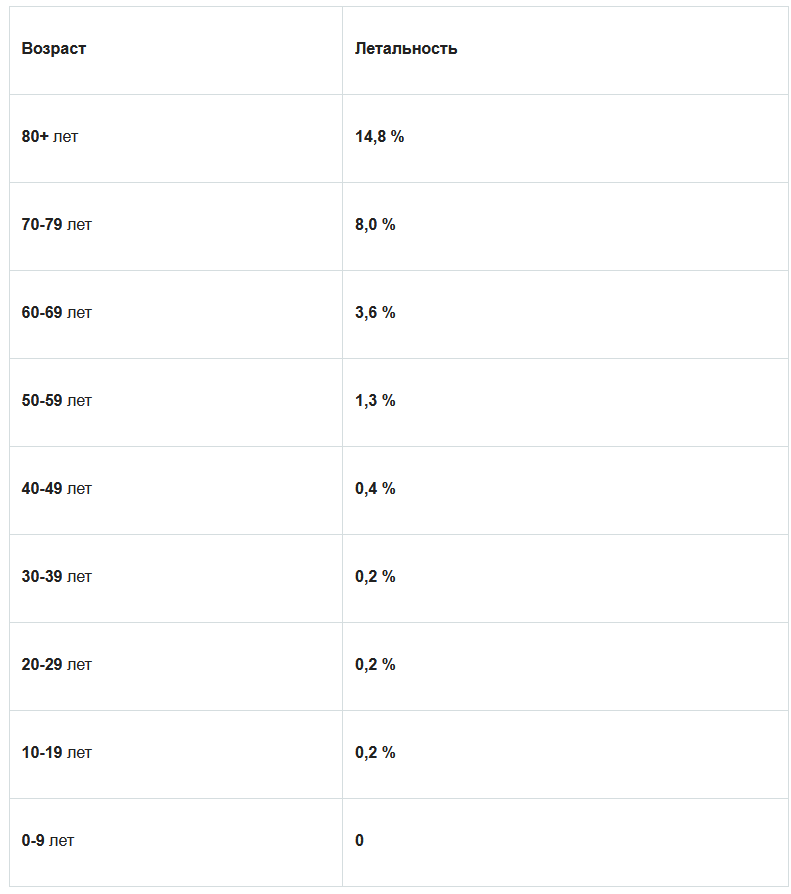
Task: Select the 80+ лет age cell
Action: coord(50,137)
